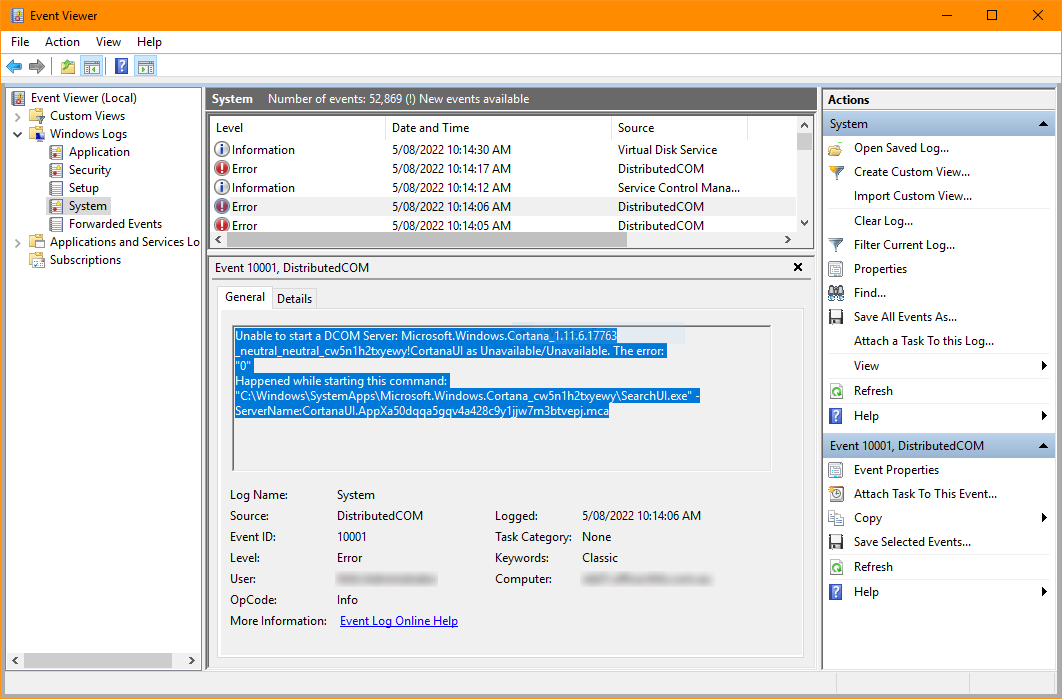This screenshot has width=1062, height=699.
Task: Expand Applications and Services Logs
Action: [x=17, y=241]
